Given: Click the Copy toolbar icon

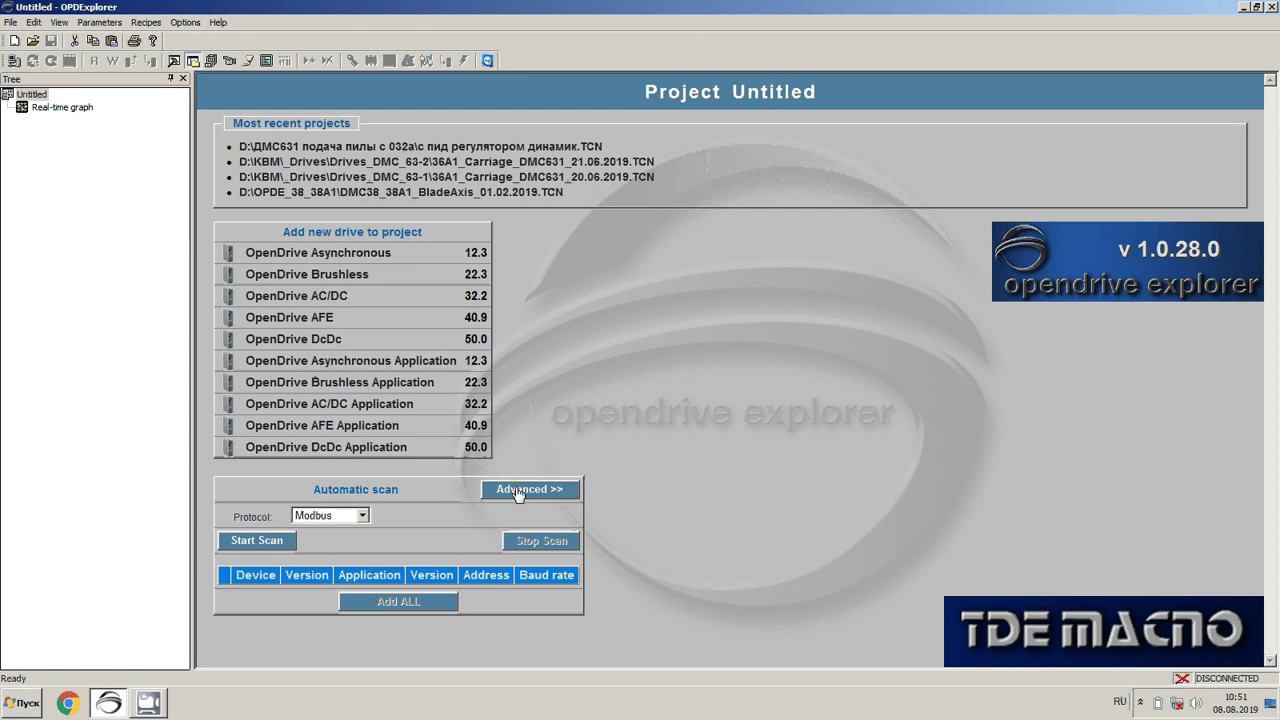Looking at the screenshot, I should point(93,41).
